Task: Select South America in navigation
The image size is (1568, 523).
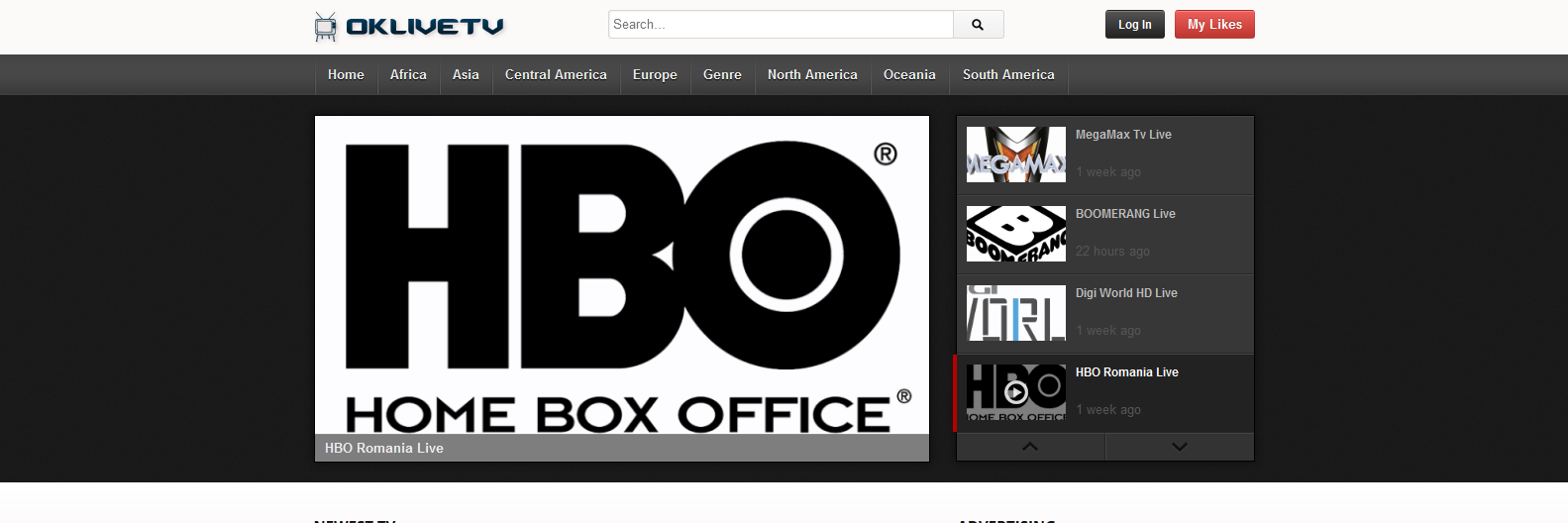Action: pyautogui.click(x=1008, y=74)
